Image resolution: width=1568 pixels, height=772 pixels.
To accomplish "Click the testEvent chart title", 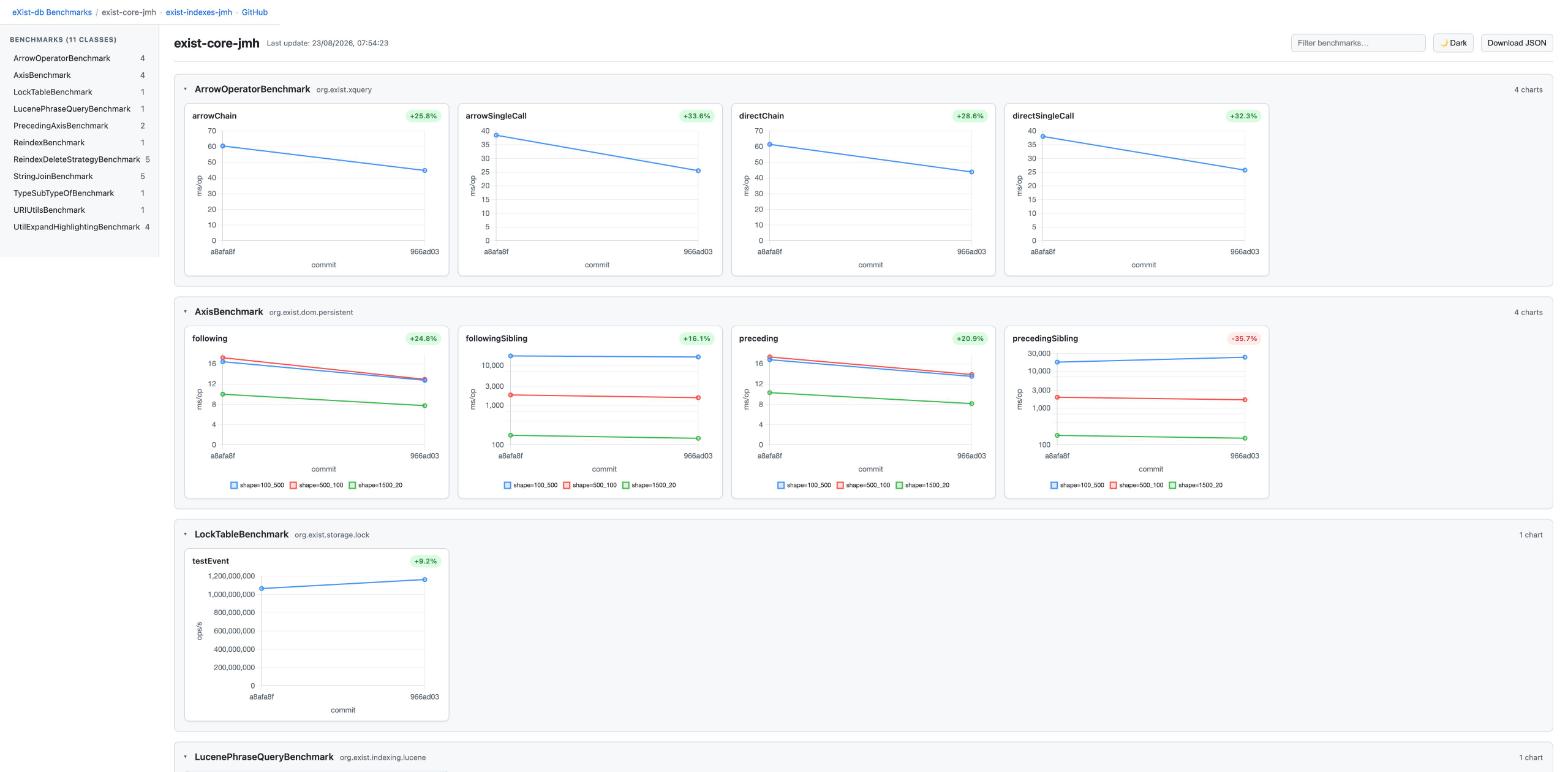I will click(210, 561).
